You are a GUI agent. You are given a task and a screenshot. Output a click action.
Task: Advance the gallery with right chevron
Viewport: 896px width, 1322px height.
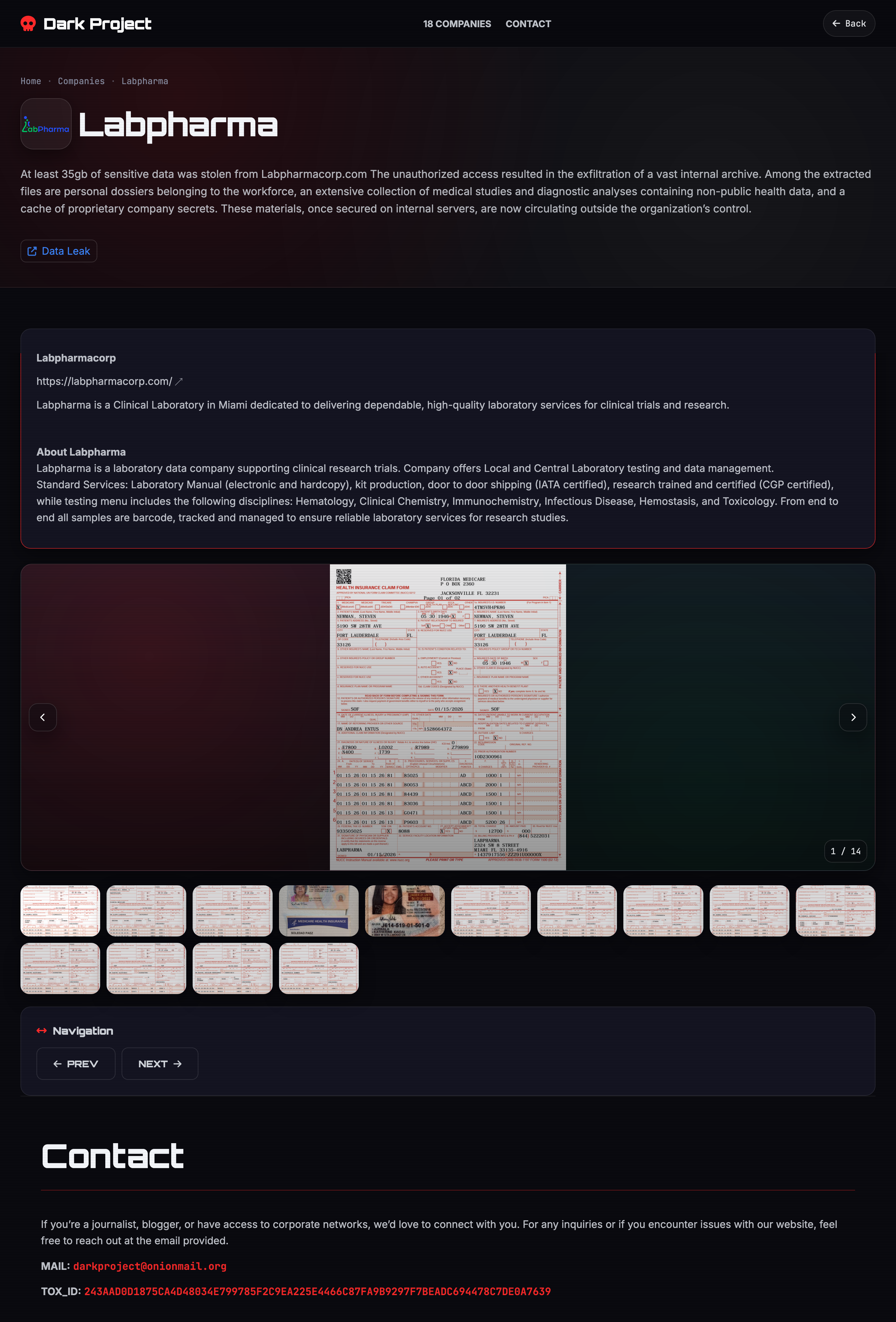pyautogui.click(x=853, y=717)
